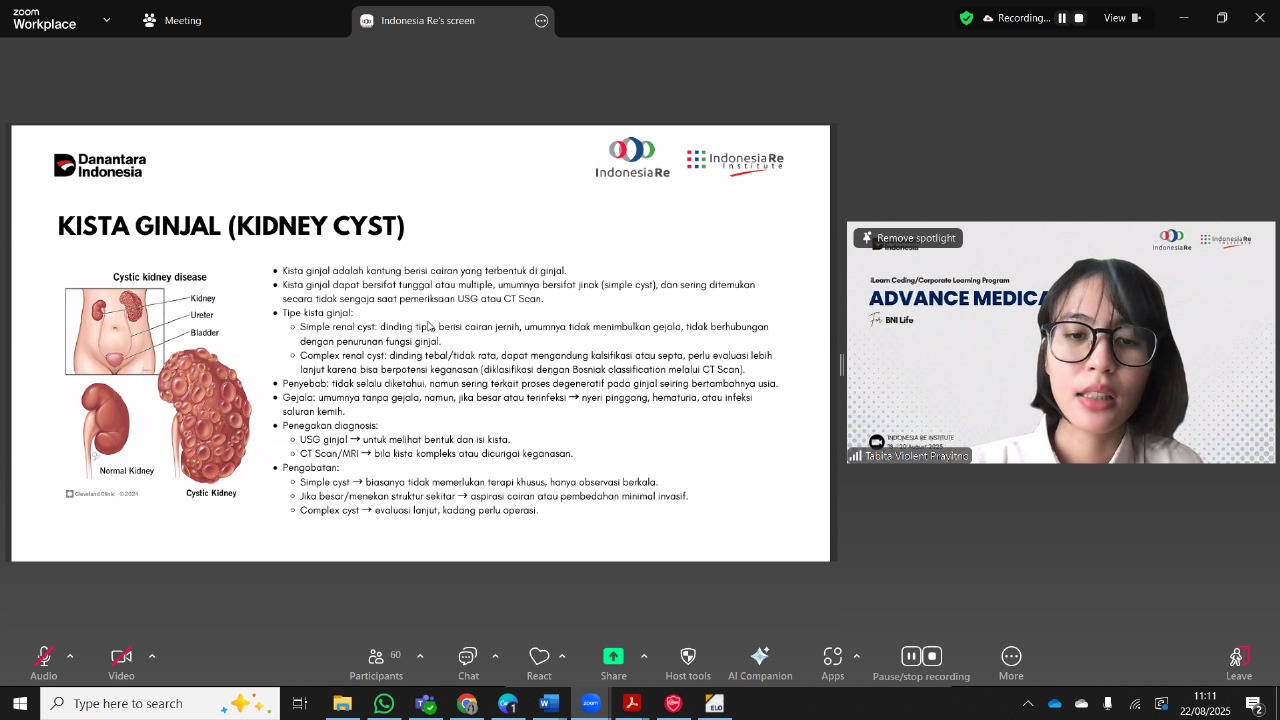The width and height of the screenshot is (1280, 720).
Task: Expand the Audio settings arrow
Action: coord(70,657)
